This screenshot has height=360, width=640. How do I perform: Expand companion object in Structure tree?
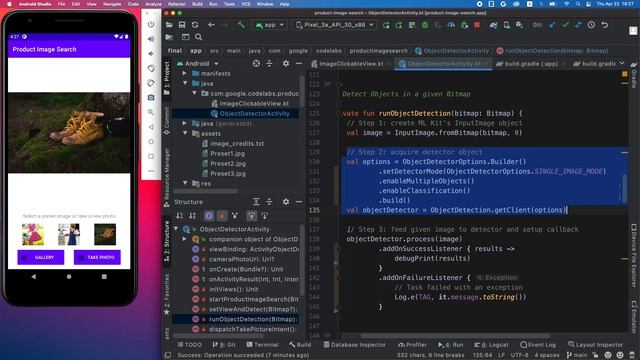pos(185,239)
